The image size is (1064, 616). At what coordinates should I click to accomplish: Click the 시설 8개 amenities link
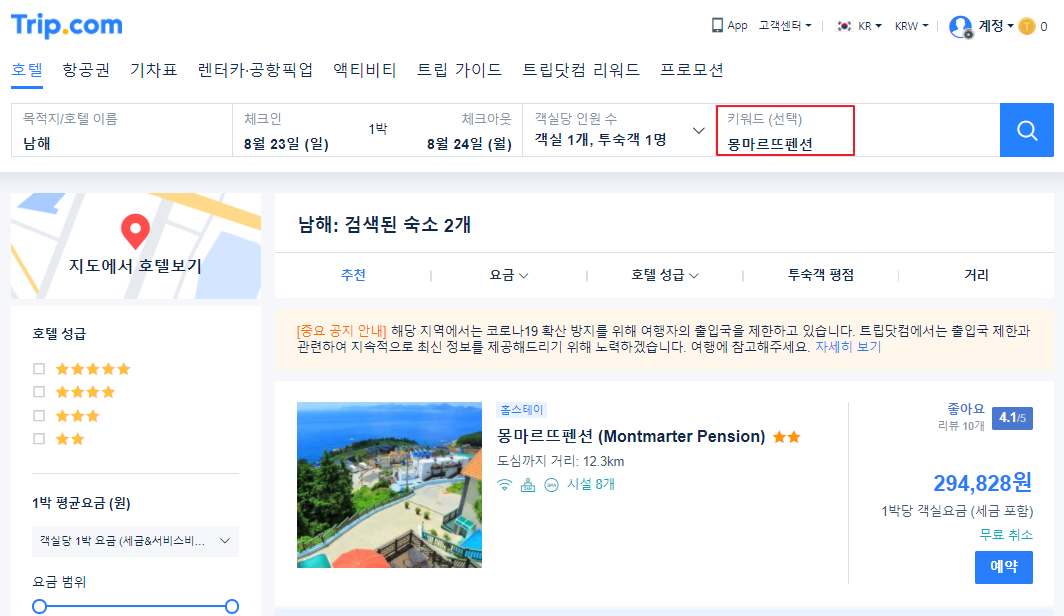(x=590, y=484)
